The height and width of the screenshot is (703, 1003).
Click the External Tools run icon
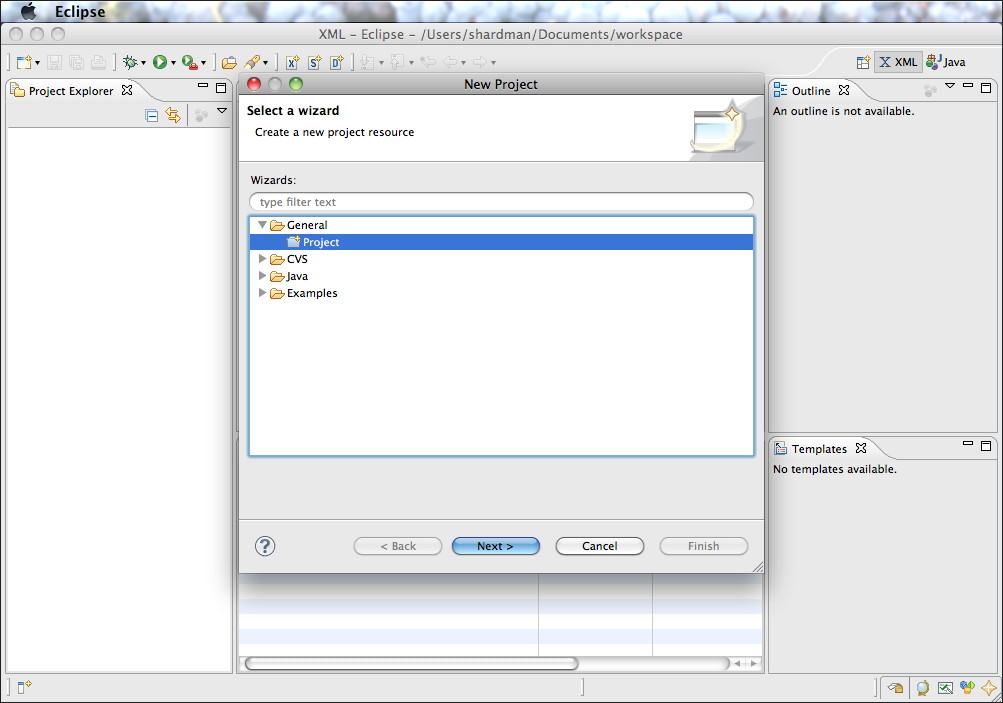pos(189,62)
